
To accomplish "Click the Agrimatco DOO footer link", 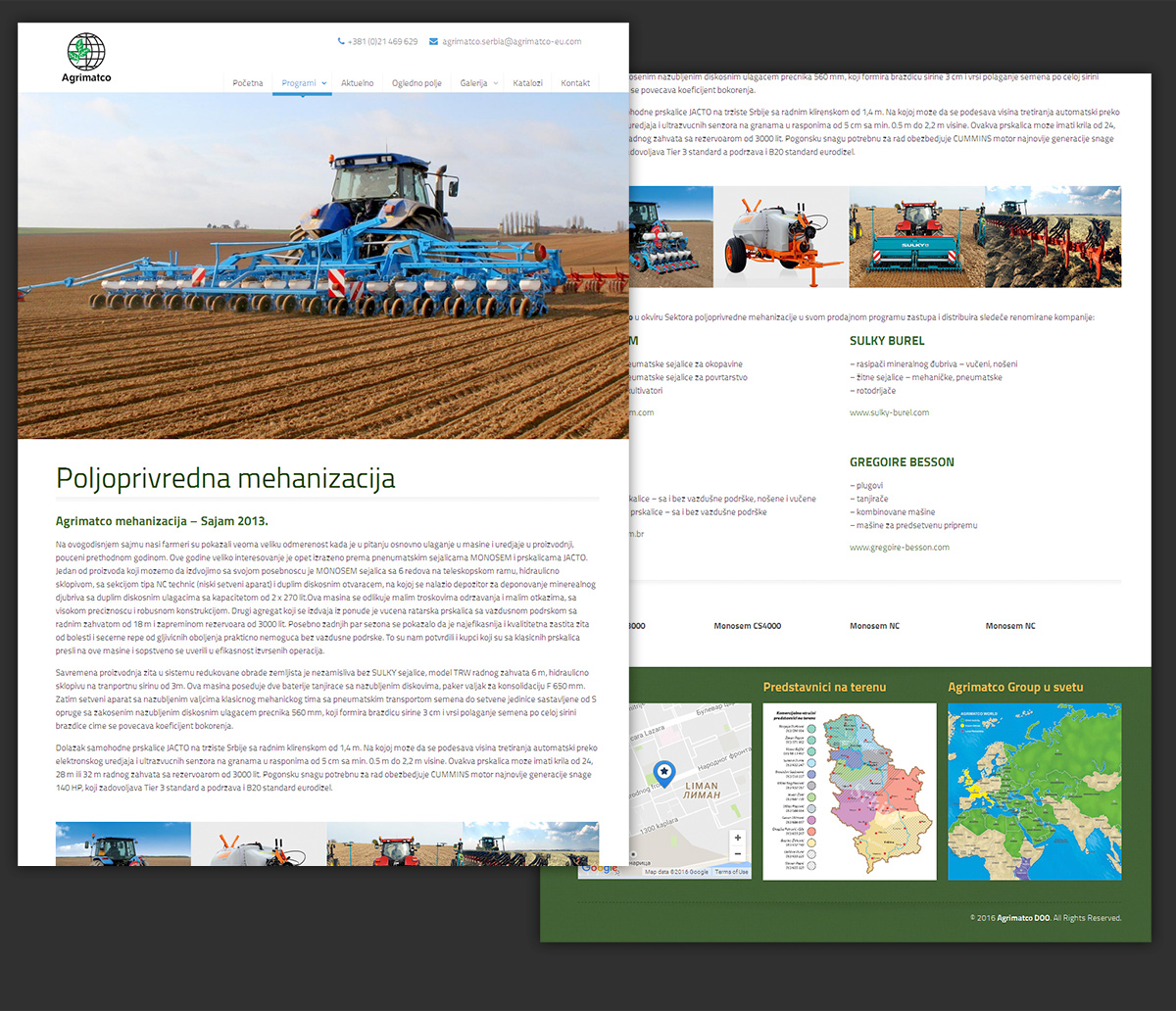I will pos(1024,918).
